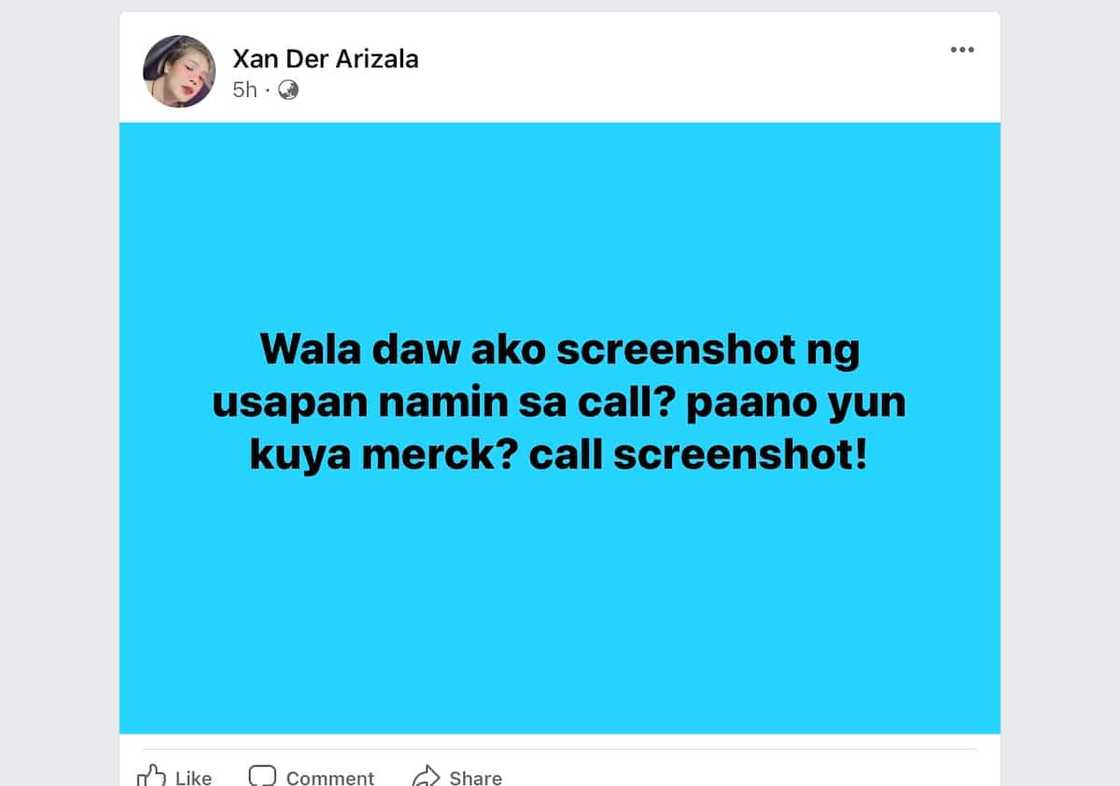Viewport: 1120px width, 786px height.
Task: Click the line 'kuya merck? call screenshot!'
Action: 559,454
